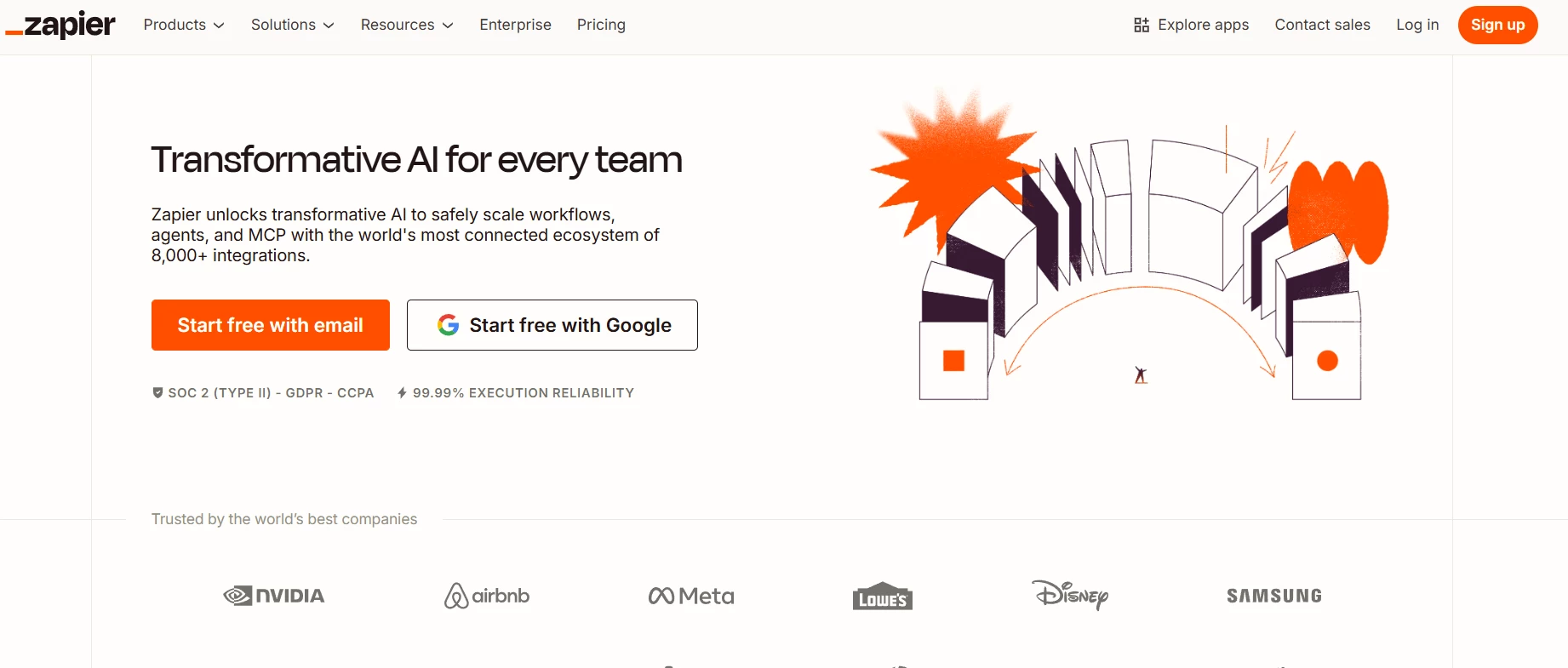1568x668 pixels.
Task: Expand the Products dropdown menu
Action: pos(184,25)
